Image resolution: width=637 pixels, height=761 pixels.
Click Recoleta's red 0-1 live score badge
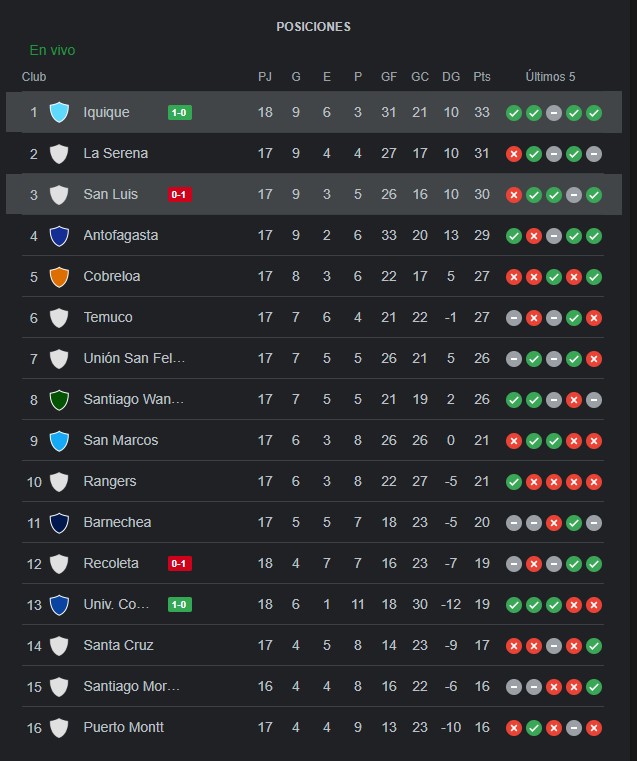click(180, 563)
